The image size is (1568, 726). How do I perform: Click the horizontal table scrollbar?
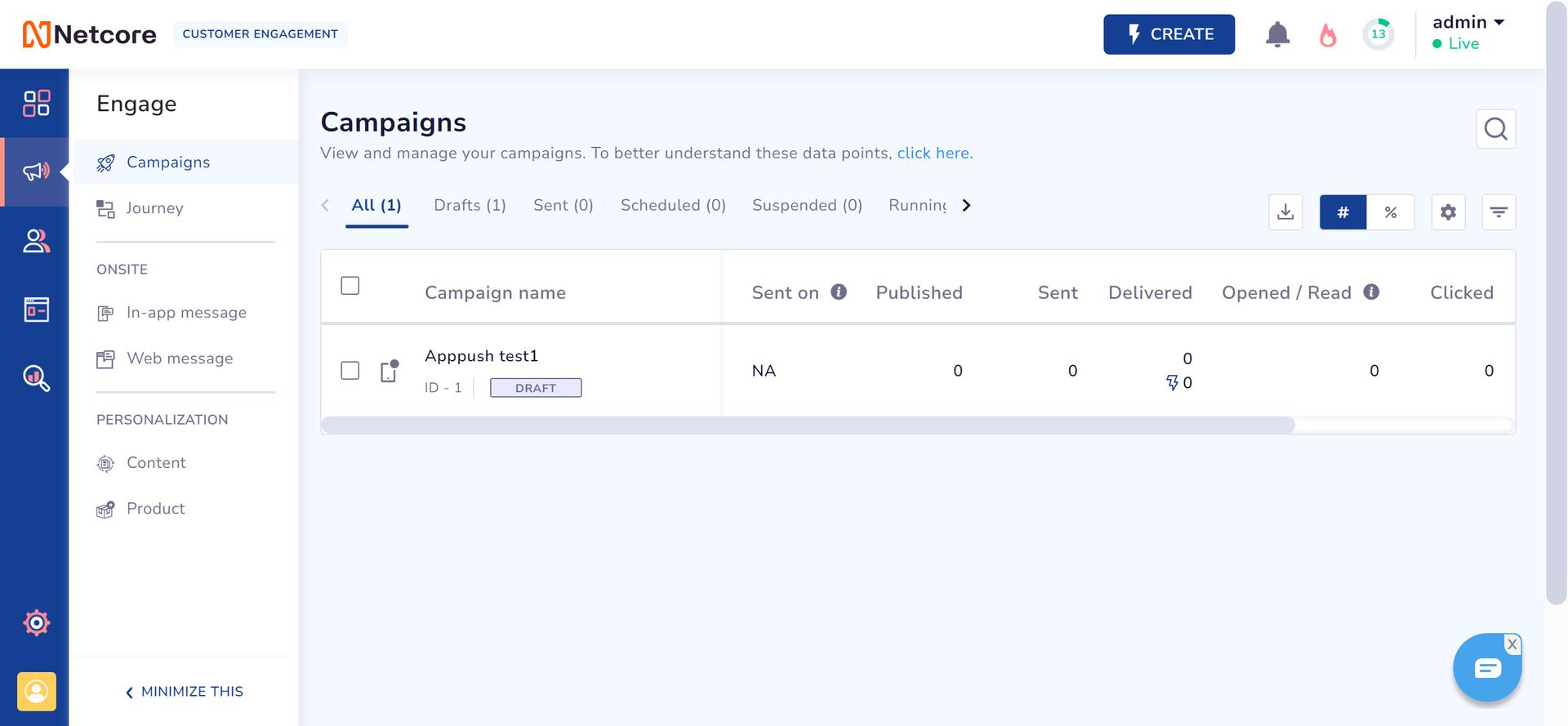coord(808,425)
